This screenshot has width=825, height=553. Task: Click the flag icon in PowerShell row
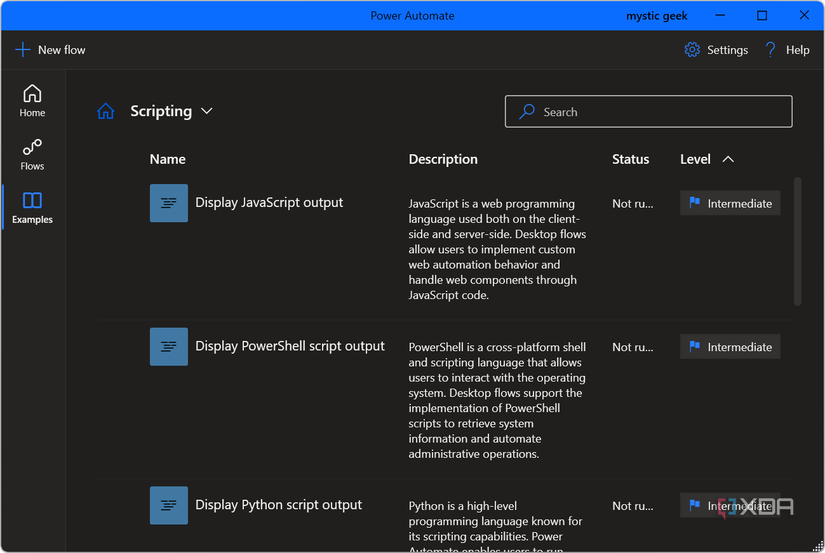tap(695, 346)
